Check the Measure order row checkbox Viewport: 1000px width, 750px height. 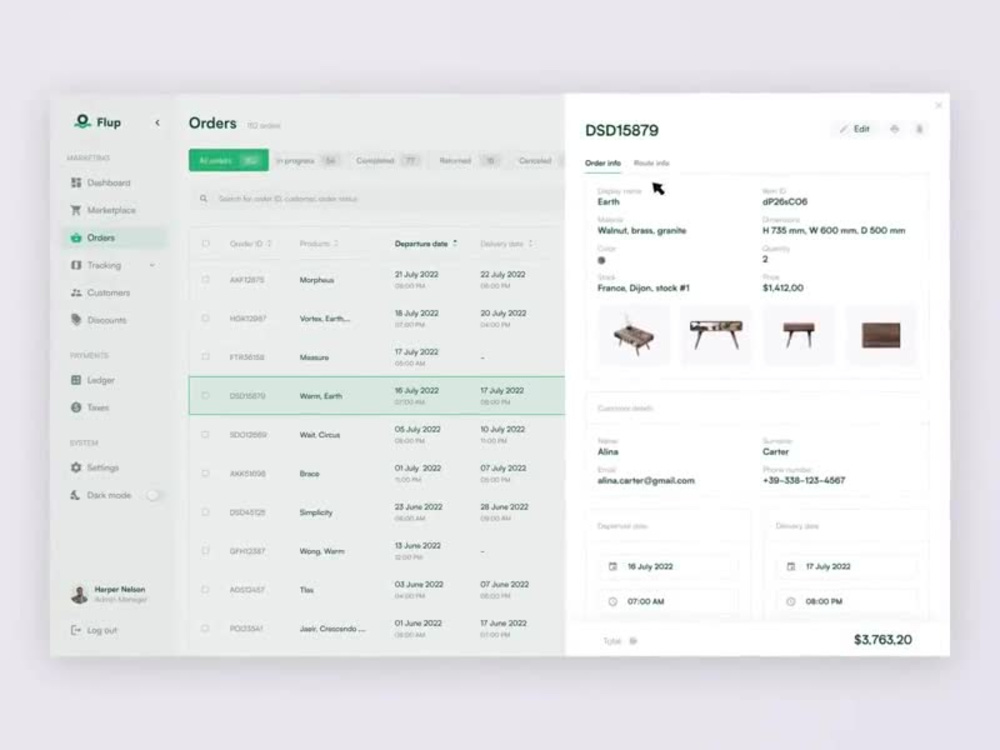205,357
